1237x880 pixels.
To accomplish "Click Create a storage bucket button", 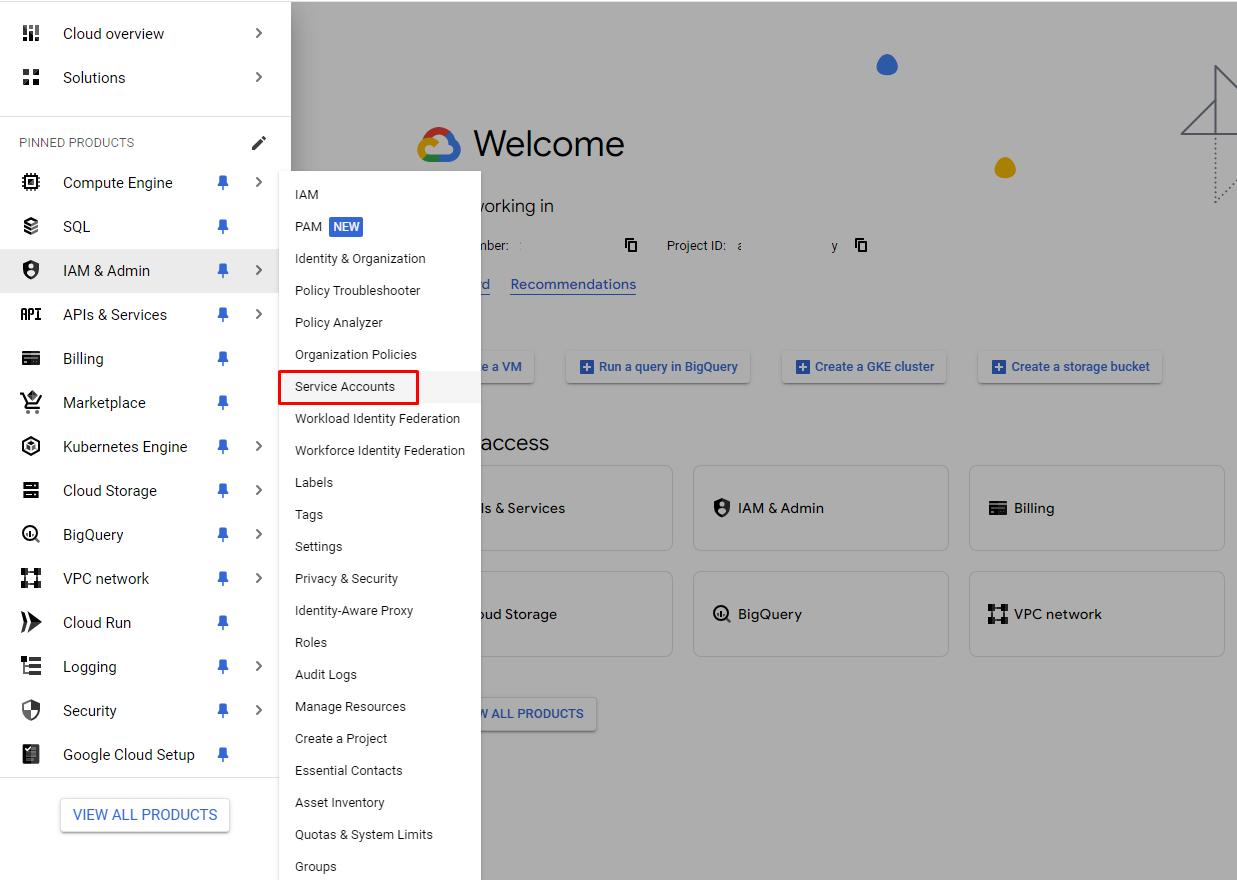I will pyautogui.click(x=1070, y=367).
